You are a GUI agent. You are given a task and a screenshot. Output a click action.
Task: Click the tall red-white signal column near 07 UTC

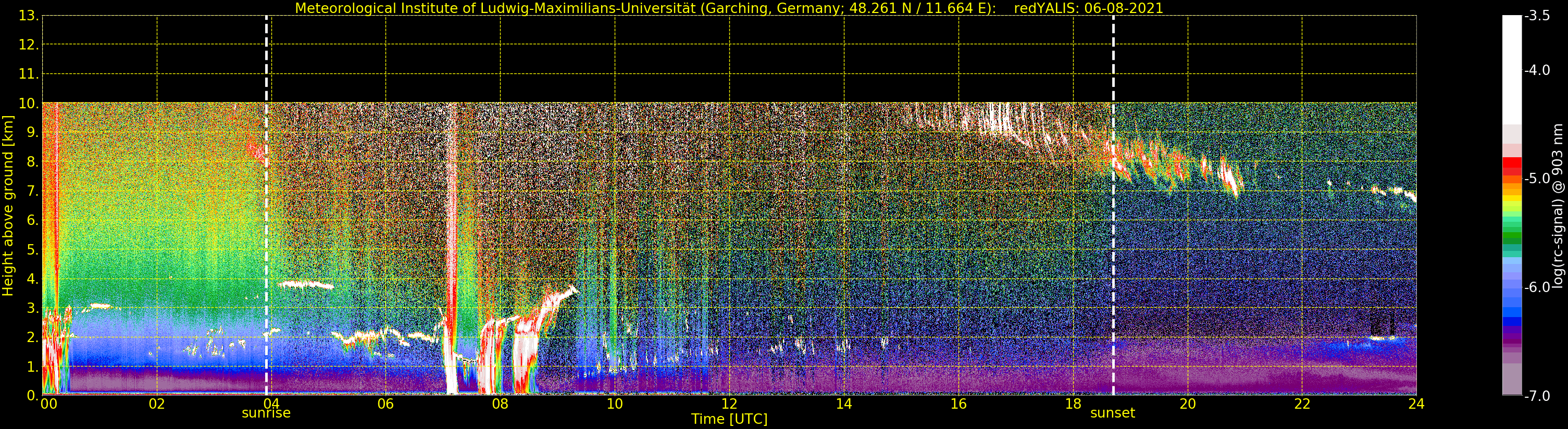pos(451,248)
